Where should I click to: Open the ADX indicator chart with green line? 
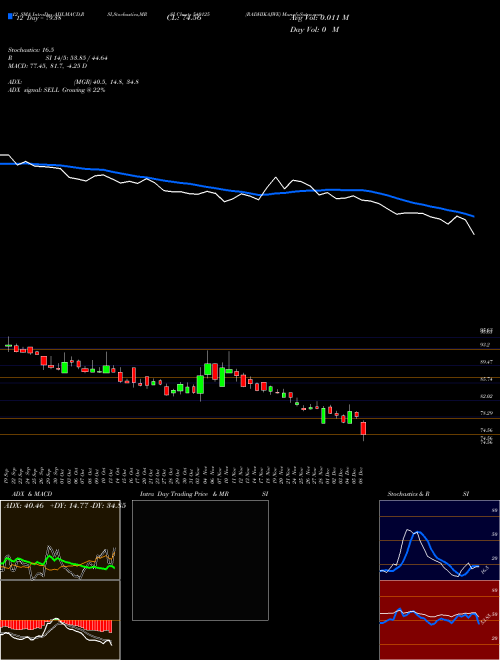tap(60, 540)
